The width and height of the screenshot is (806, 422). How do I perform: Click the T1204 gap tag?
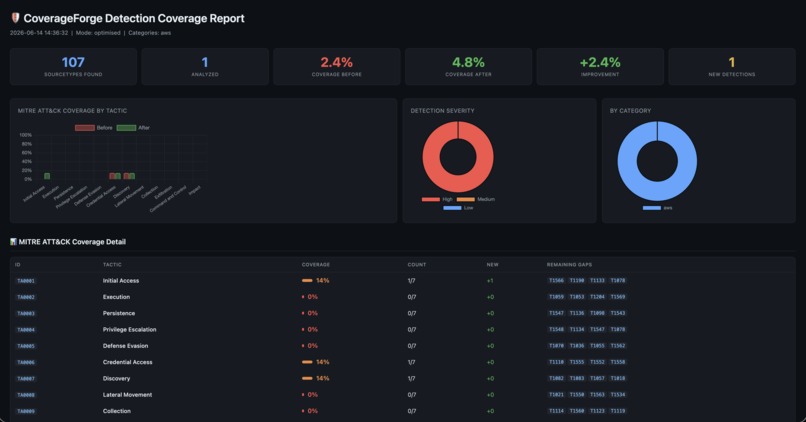(597, 297)
